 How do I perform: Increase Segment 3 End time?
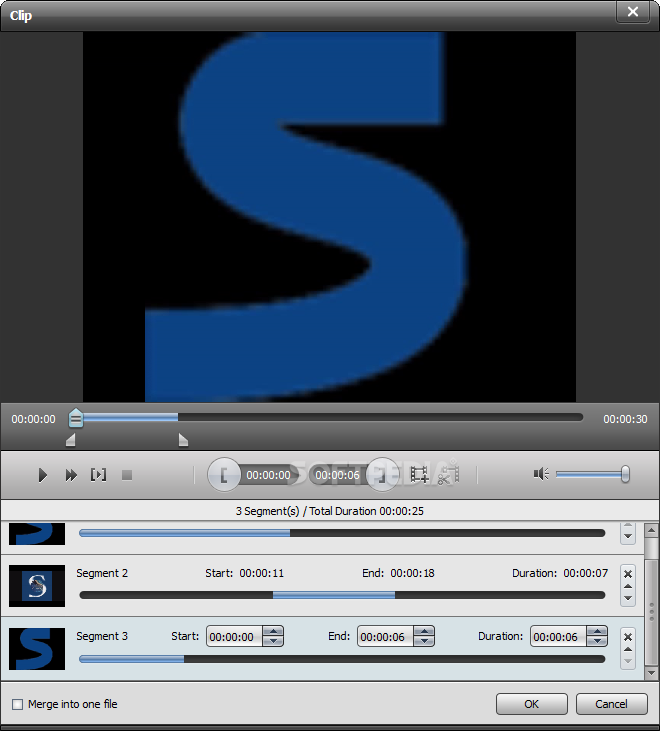coord(424,632)
